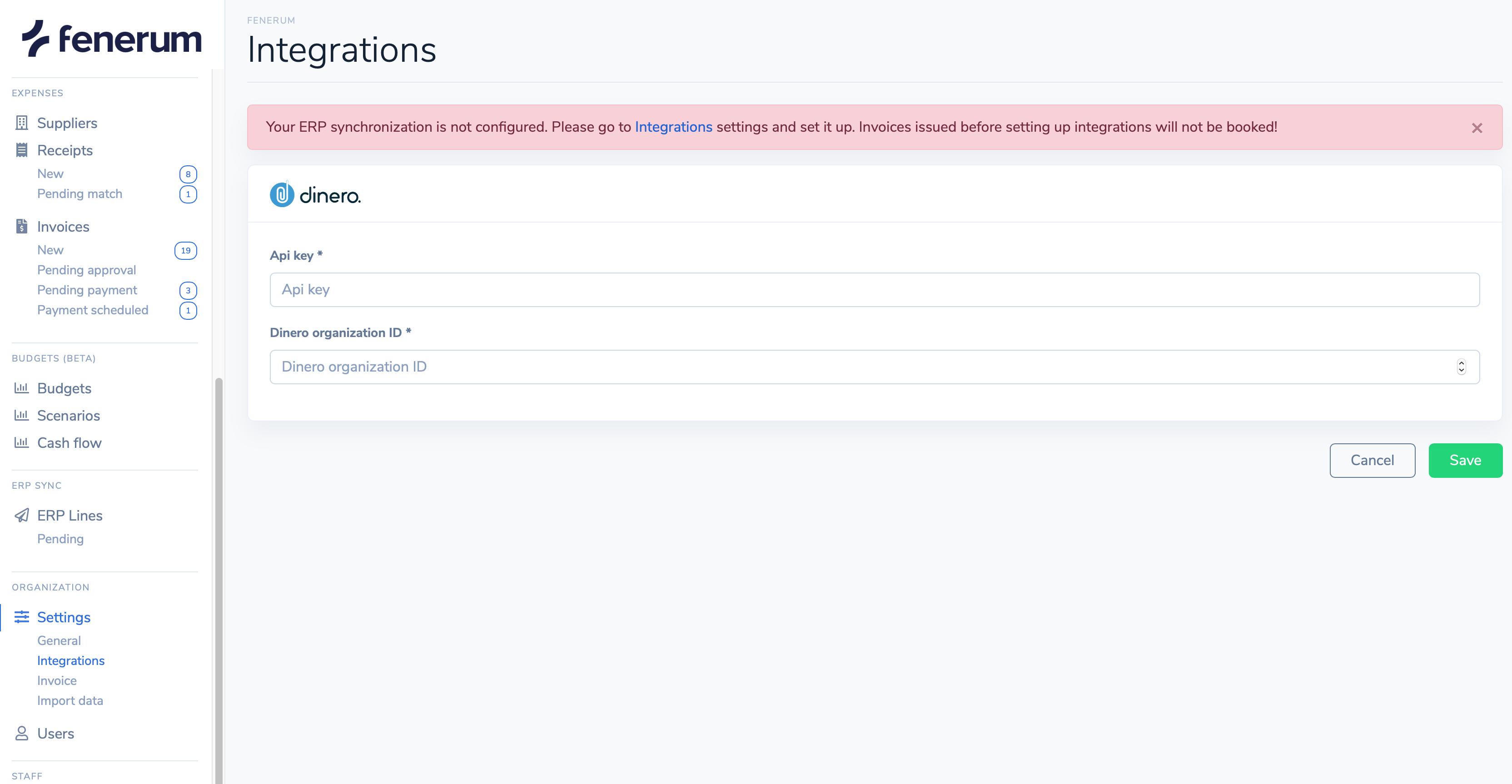Screen dimensions: 1512x784
Task: Dismiss the ERP synchronization alert
Action: click(x=1477, y=128)
